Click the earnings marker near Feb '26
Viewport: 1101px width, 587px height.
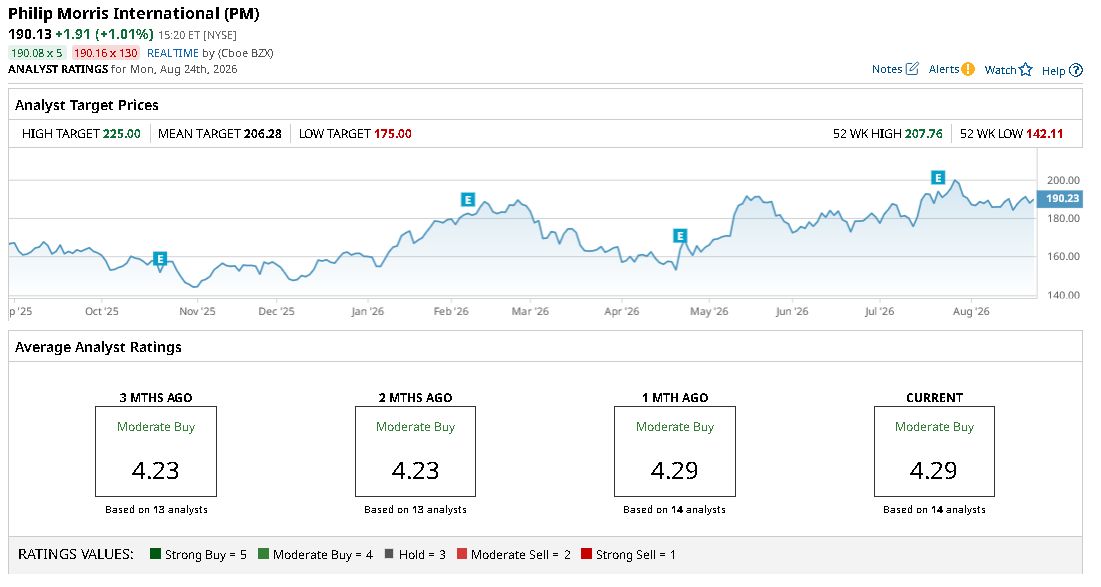pos(468,199)
